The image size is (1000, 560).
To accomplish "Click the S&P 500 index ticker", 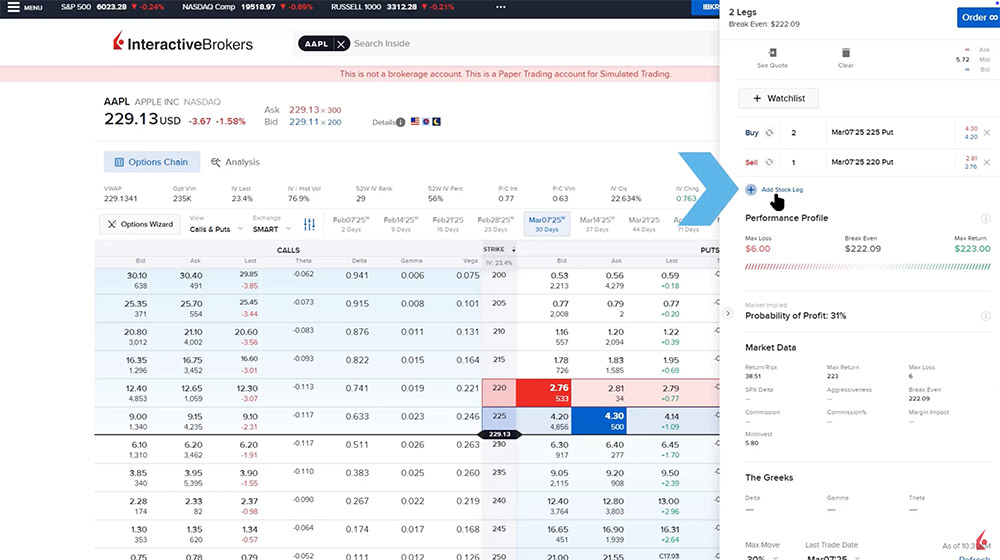I will (112, 7).
